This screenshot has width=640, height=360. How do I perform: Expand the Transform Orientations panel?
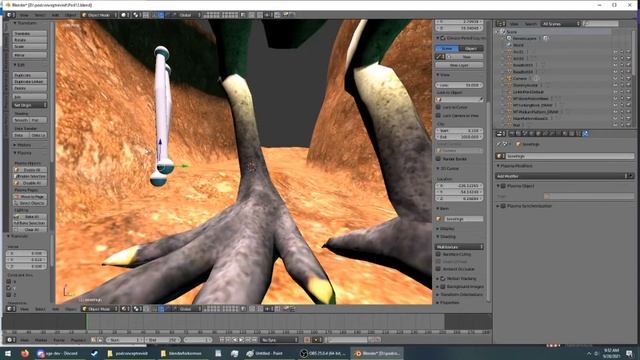point(460,295)
